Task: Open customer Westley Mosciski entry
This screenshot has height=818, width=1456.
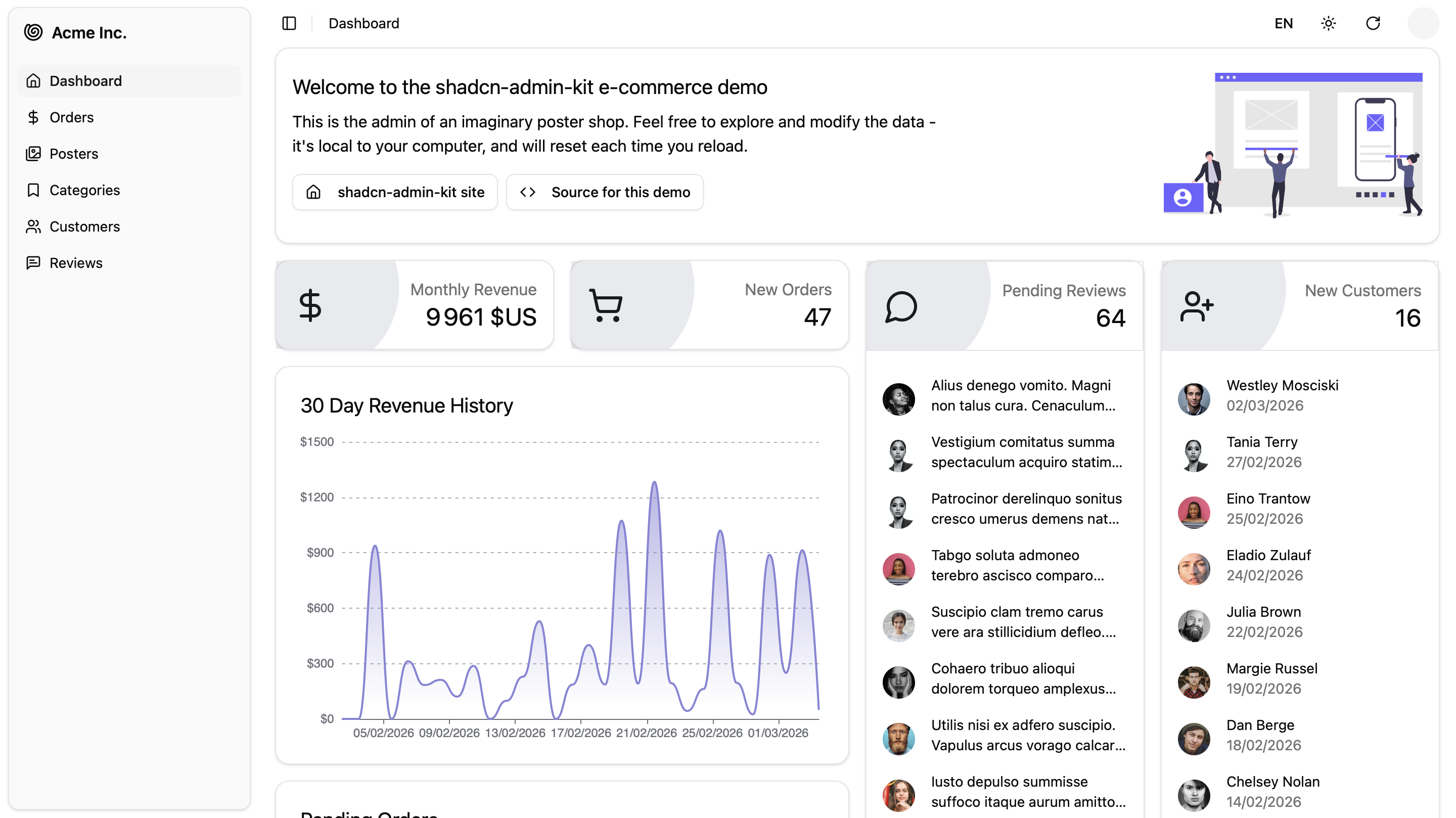Action: tap(1282, 395)
